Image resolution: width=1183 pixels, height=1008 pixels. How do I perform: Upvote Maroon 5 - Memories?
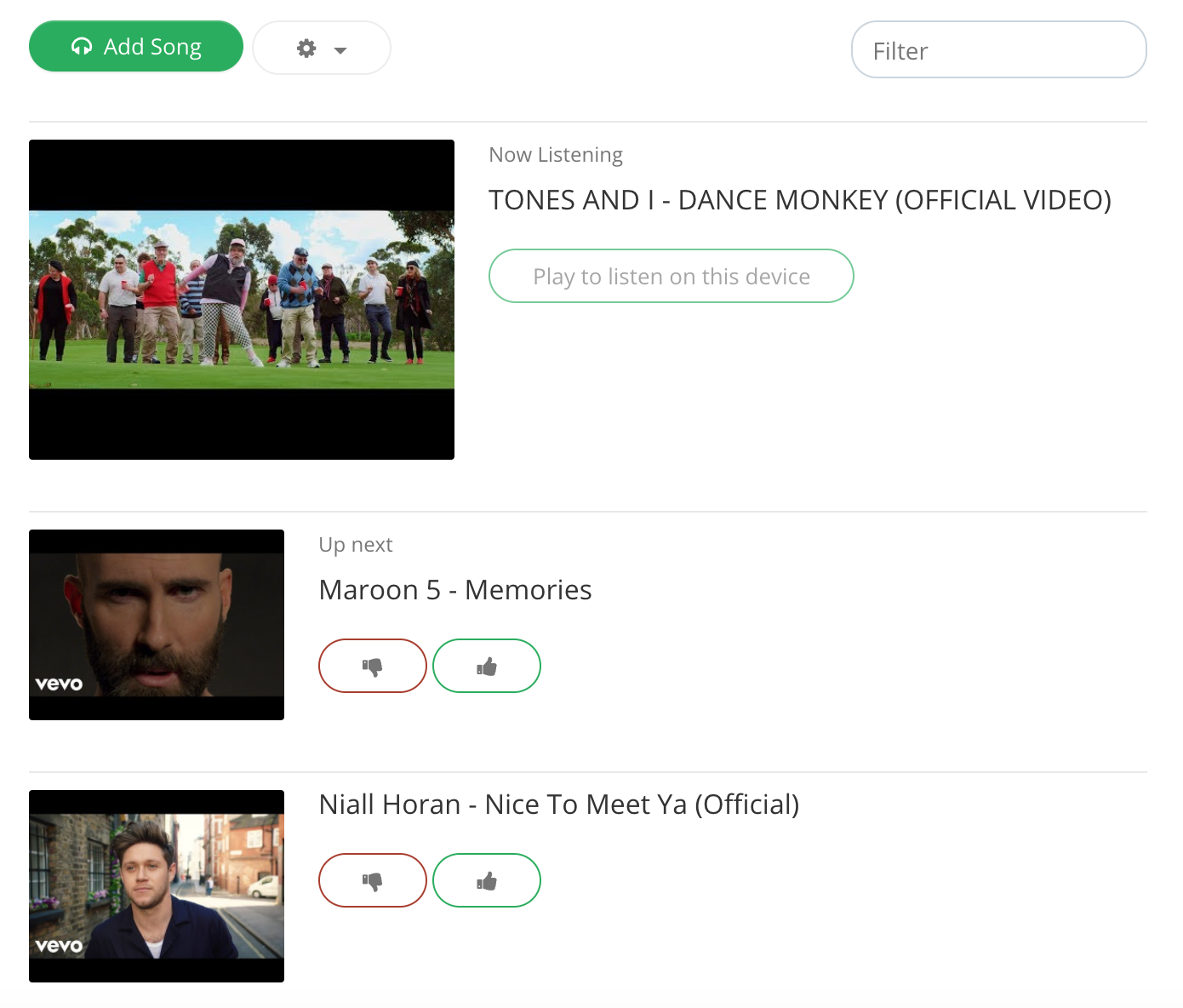487,666
